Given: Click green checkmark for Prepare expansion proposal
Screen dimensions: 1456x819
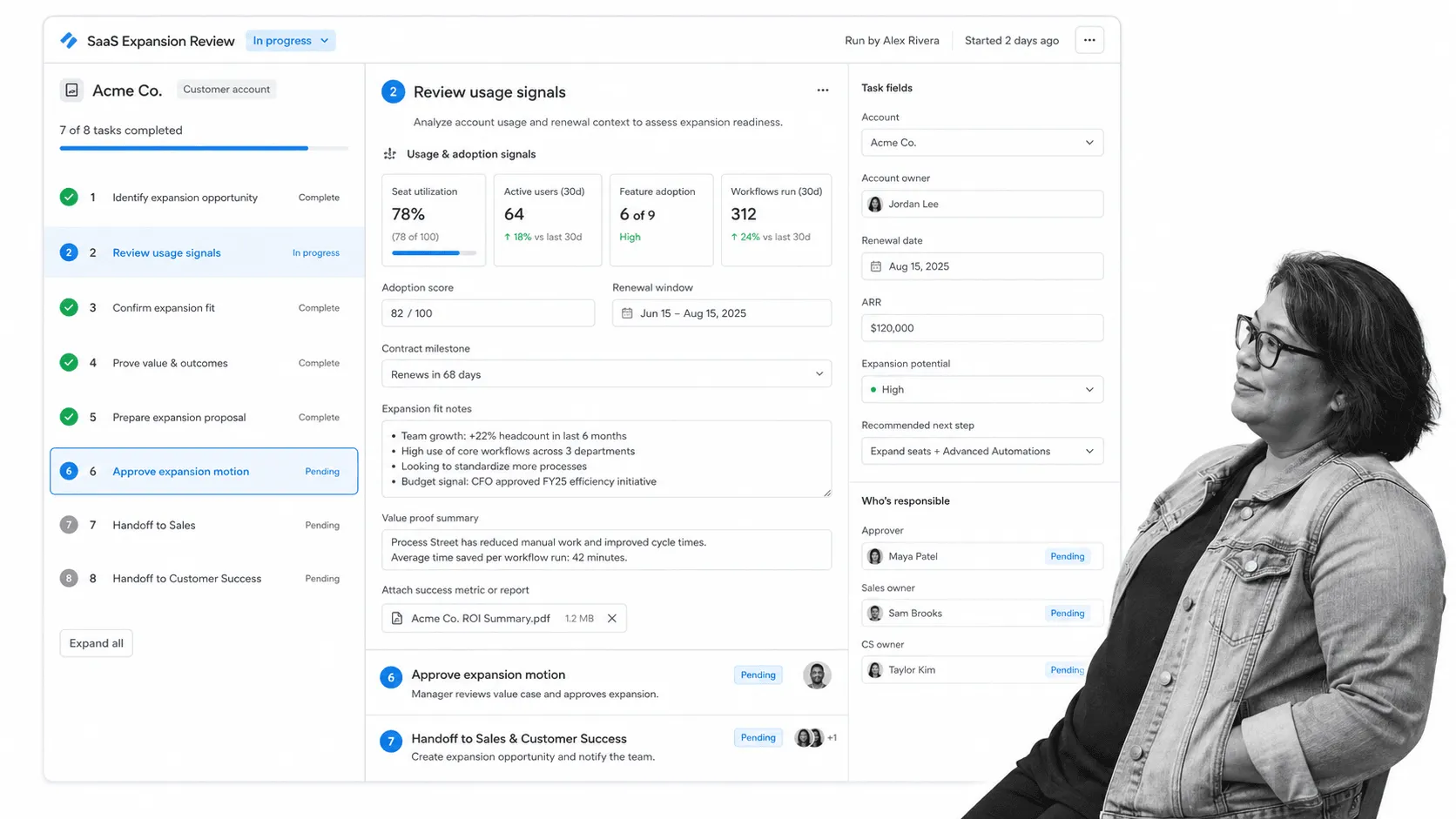Looking at the screenshot, I should pyautogui.click(x=69, y=417).
